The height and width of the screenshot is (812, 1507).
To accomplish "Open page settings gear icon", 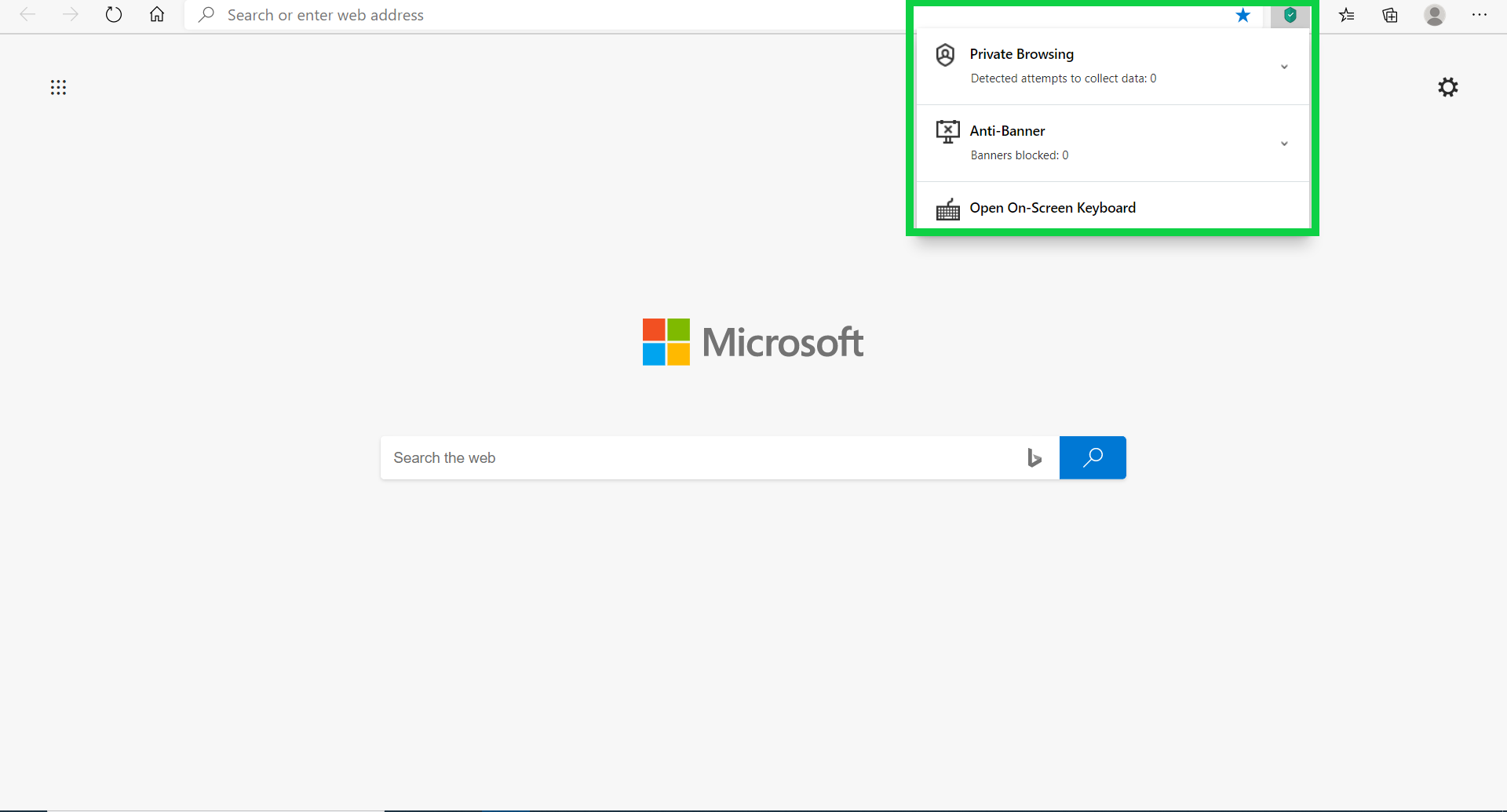I will click(x=1448, y=87).
